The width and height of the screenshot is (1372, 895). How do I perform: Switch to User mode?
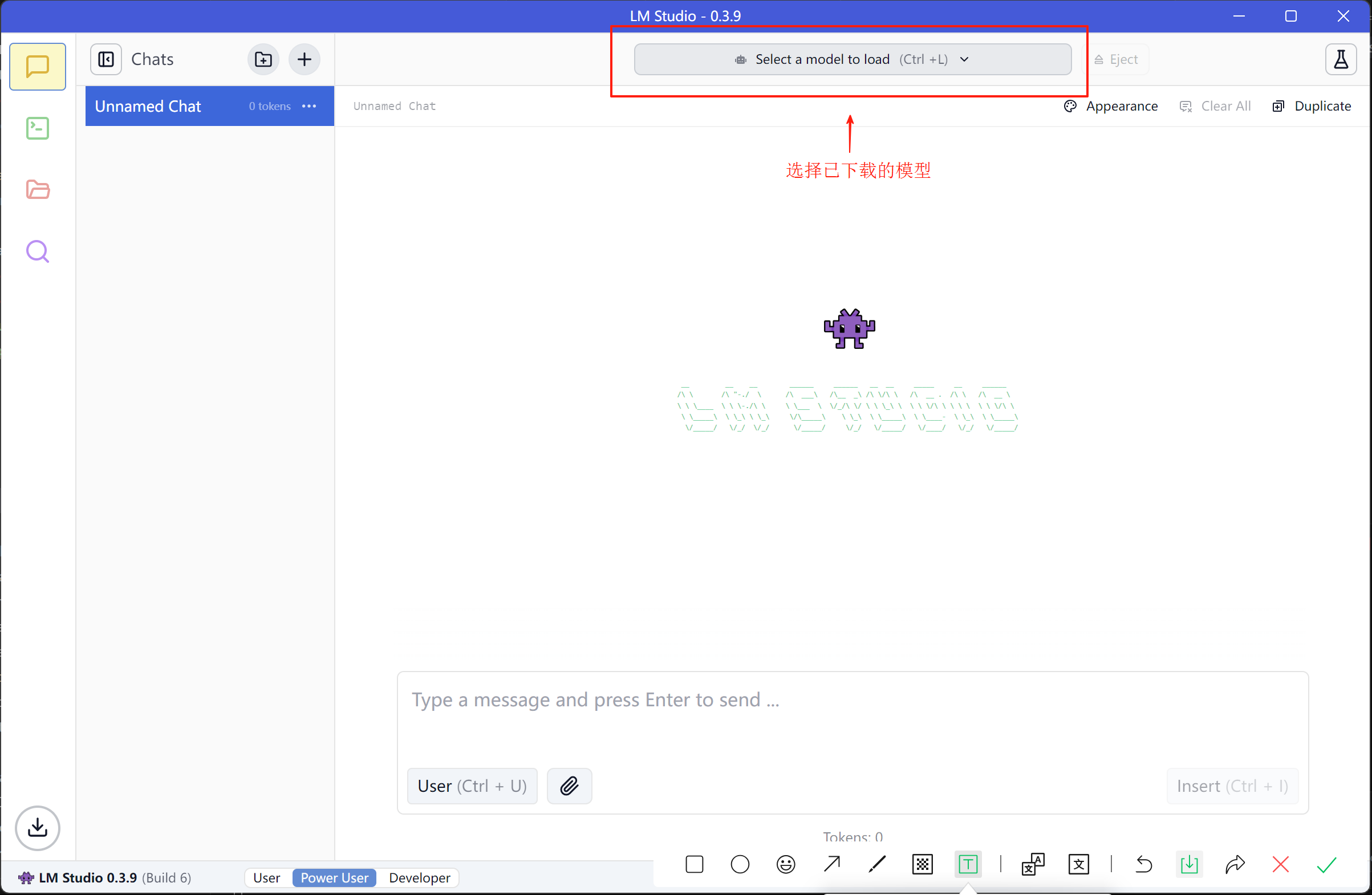(267, 877)
